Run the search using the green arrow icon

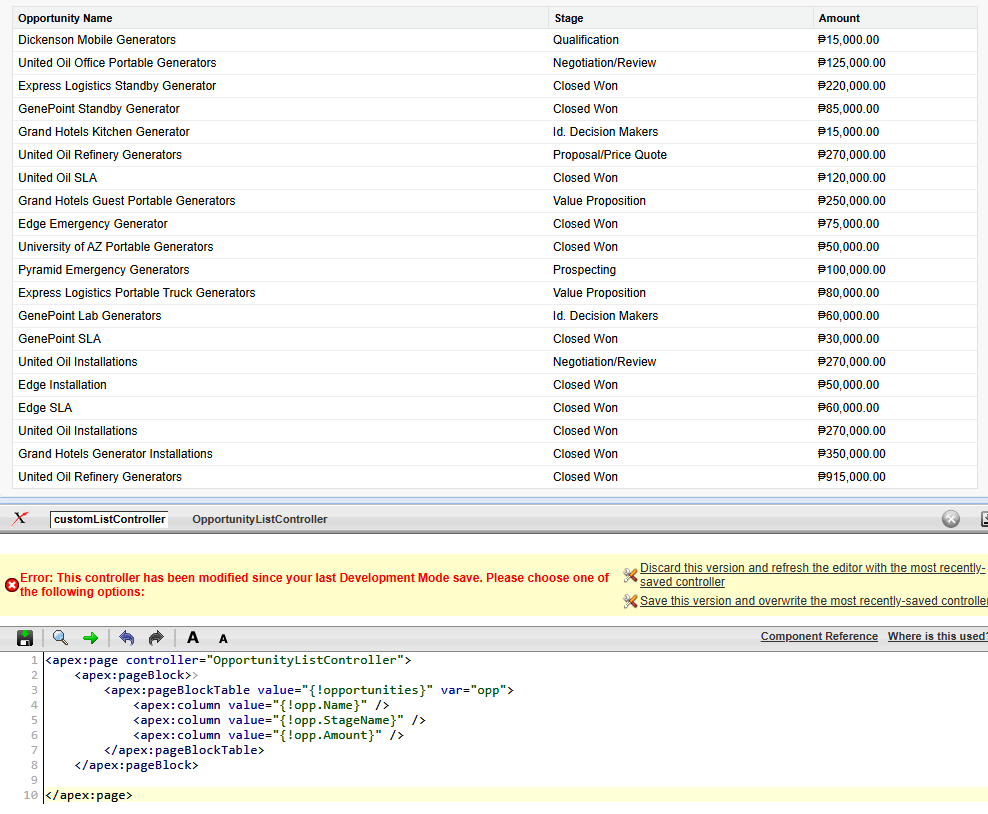pos(91,638)
